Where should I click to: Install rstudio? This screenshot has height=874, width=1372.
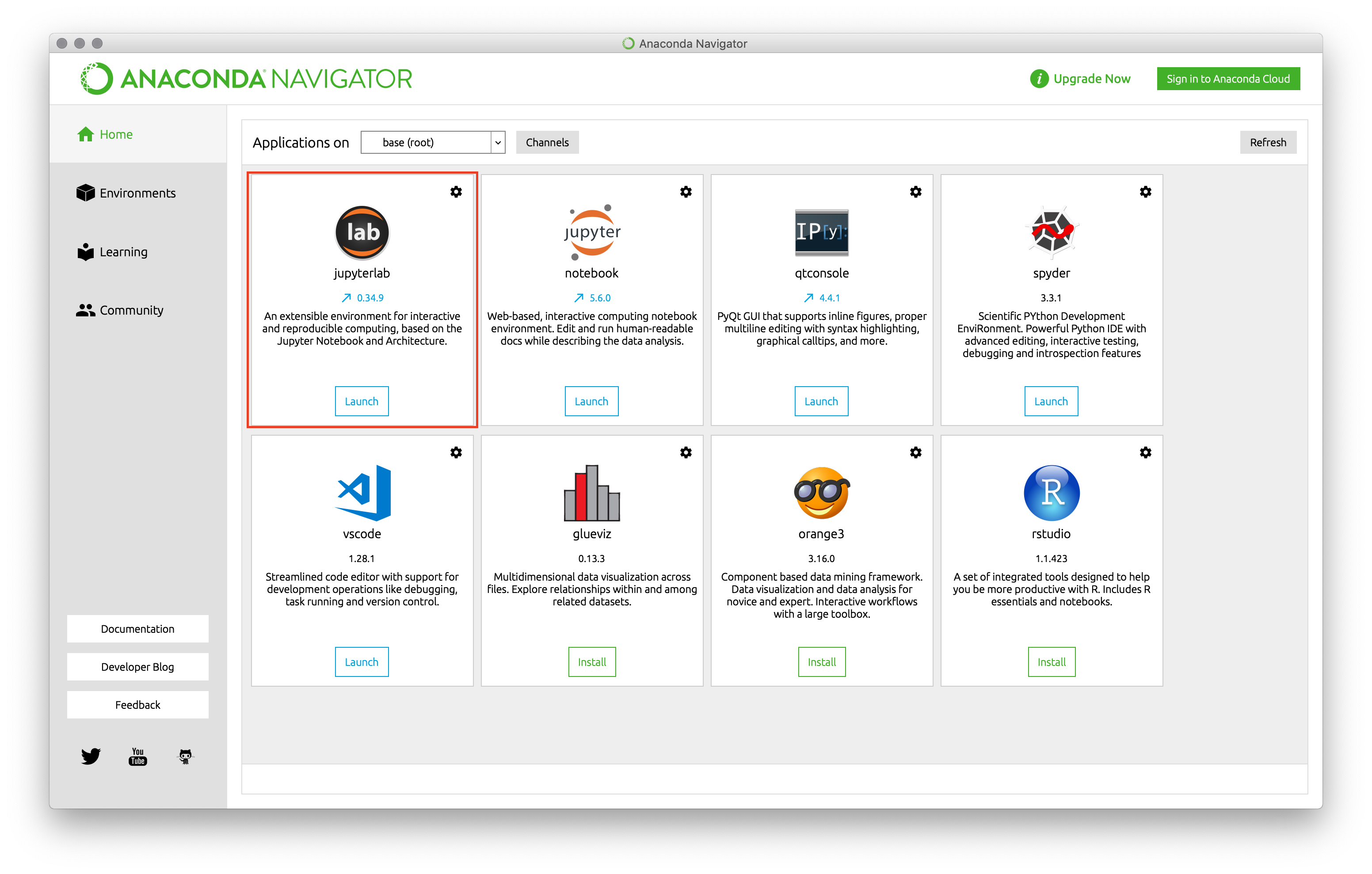(x=1052, y=661)
